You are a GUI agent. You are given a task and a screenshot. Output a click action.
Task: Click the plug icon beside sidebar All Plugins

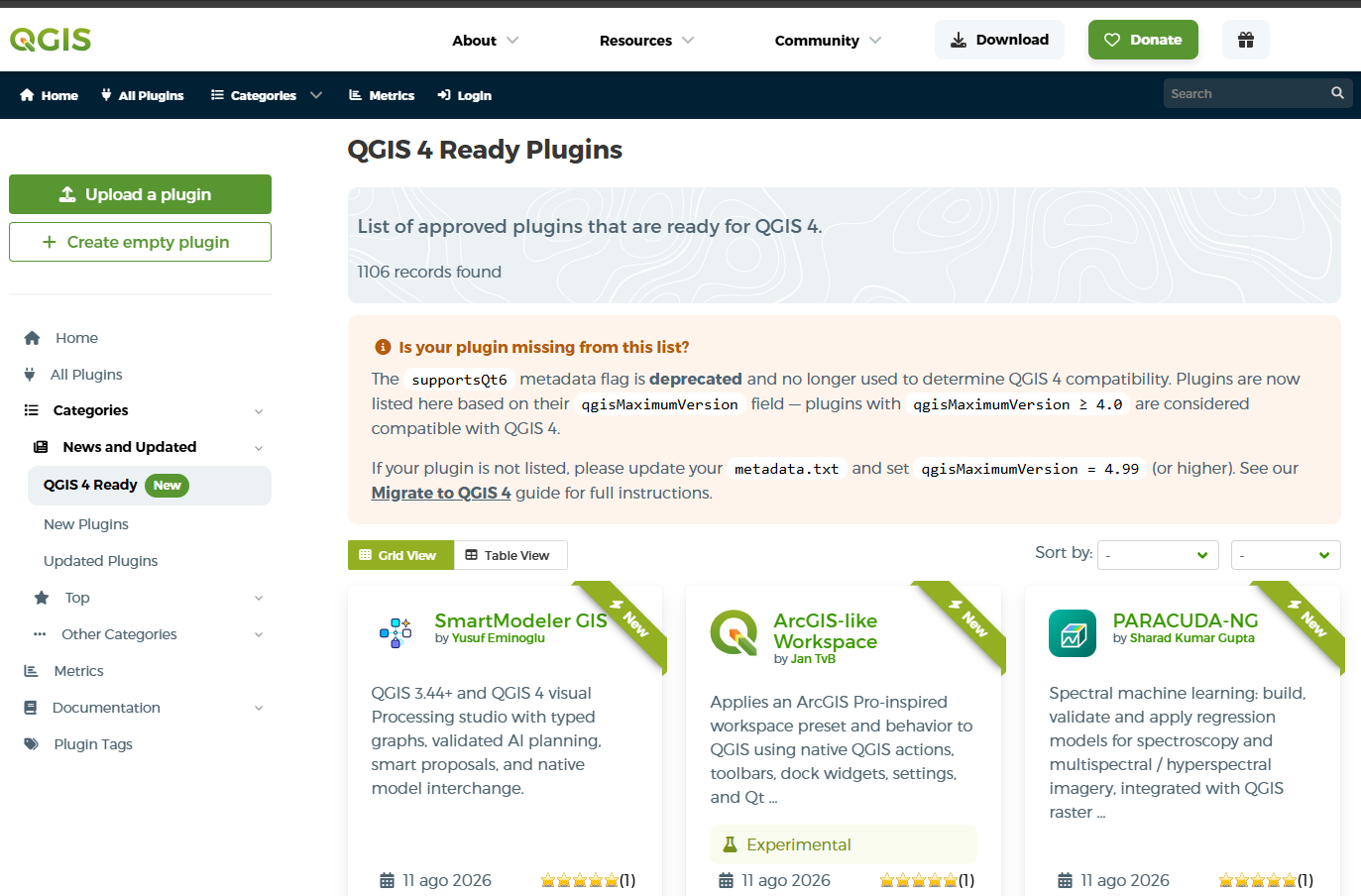point(30,375)
